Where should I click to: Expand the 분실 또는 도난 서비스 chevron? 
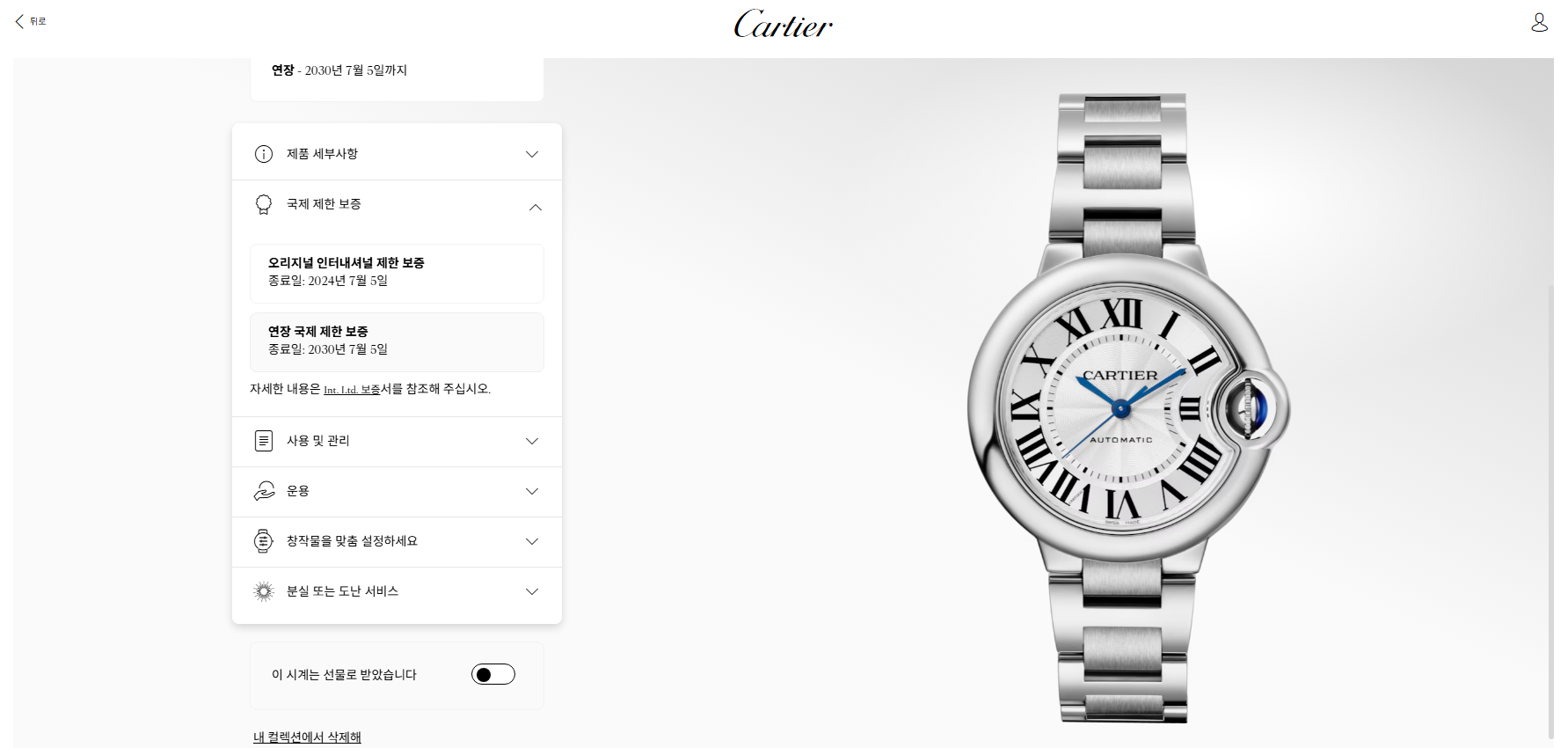coord(532,591)
